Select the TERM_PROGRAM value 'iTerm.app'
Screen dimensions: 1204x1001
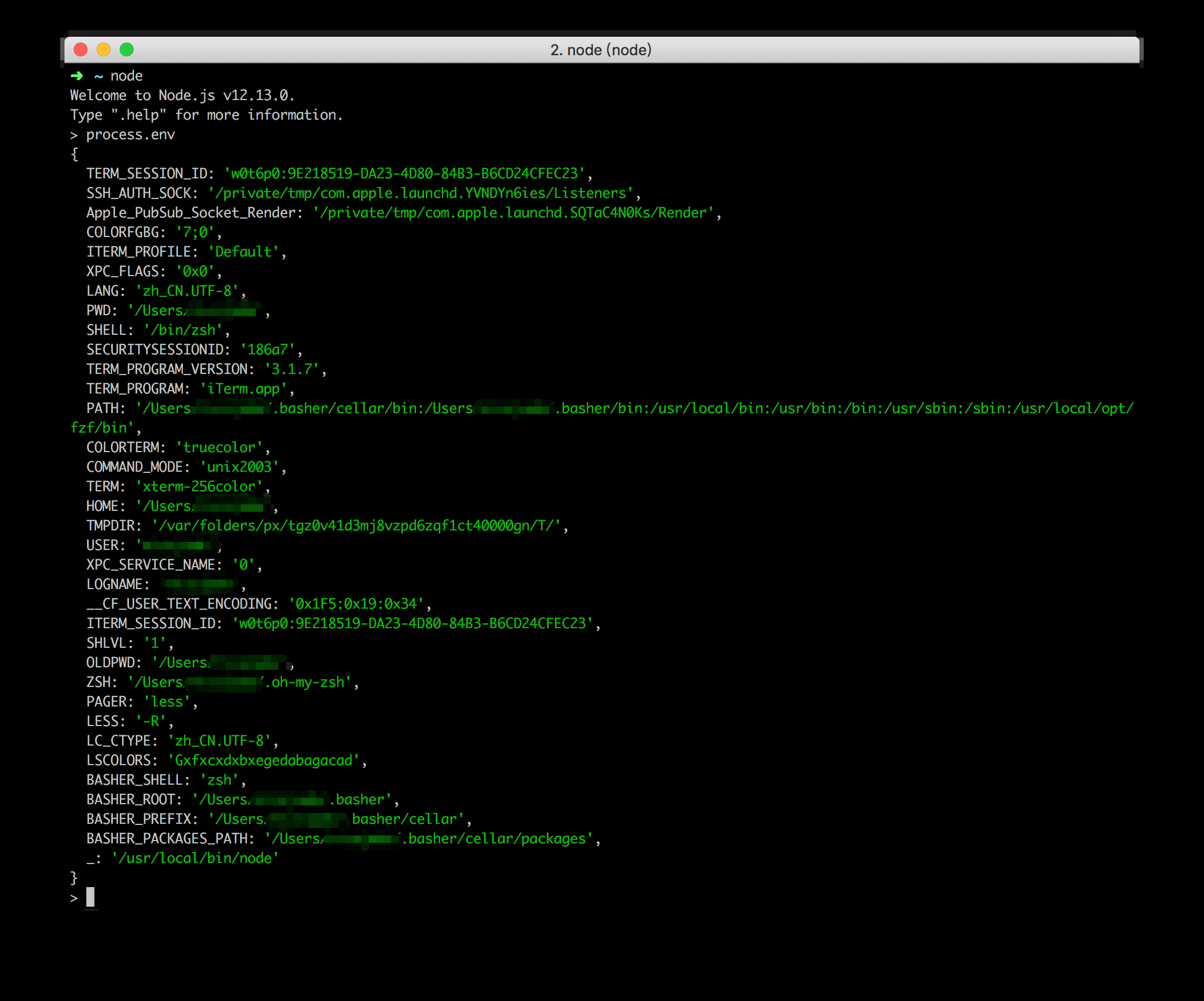pyautogui.click(x=245, y=388)
